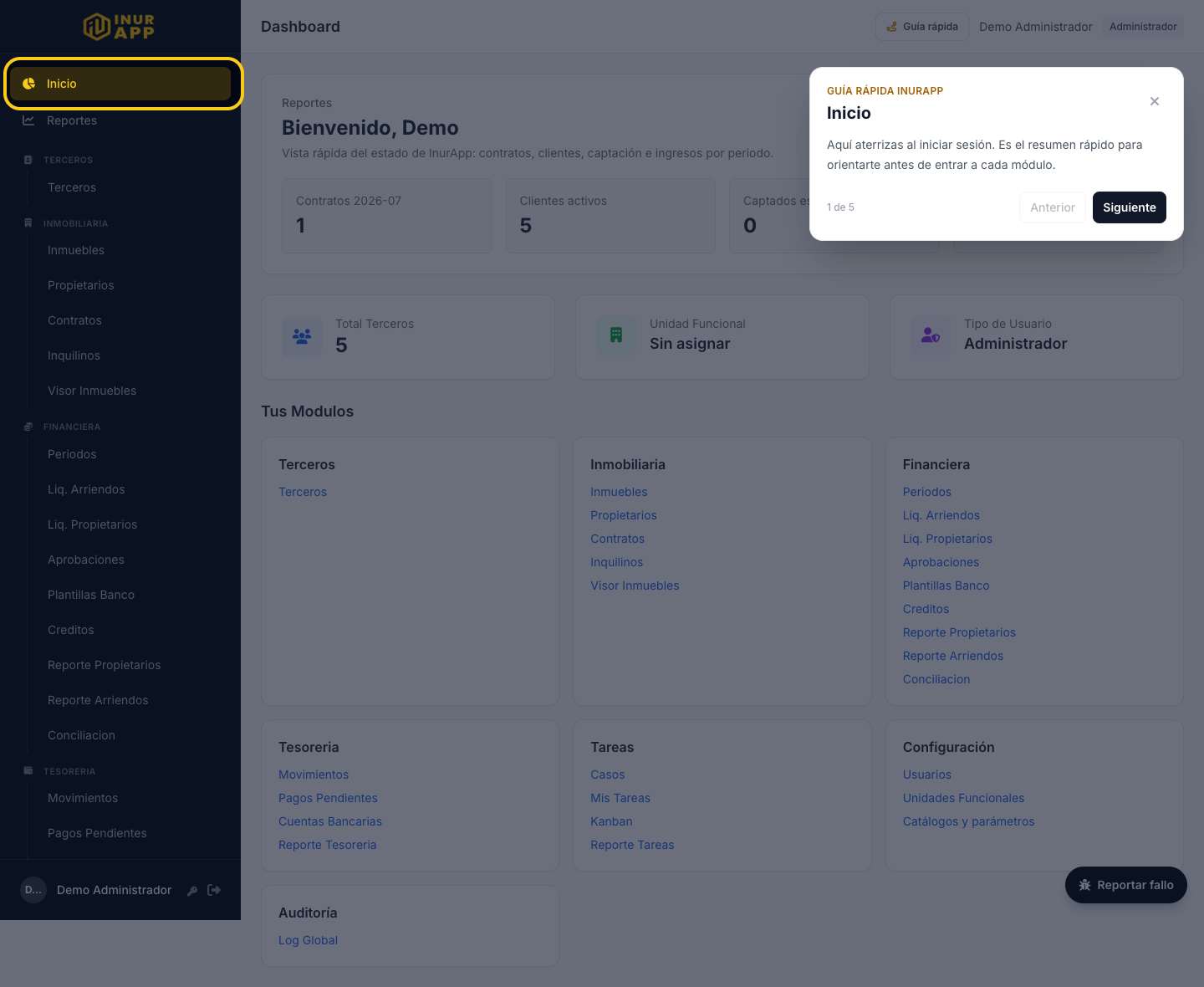Click the Cuentas Bancarias link
The width and height of the screenshot is (1204, 987).
pyautogui.click(x=330, y=821)
